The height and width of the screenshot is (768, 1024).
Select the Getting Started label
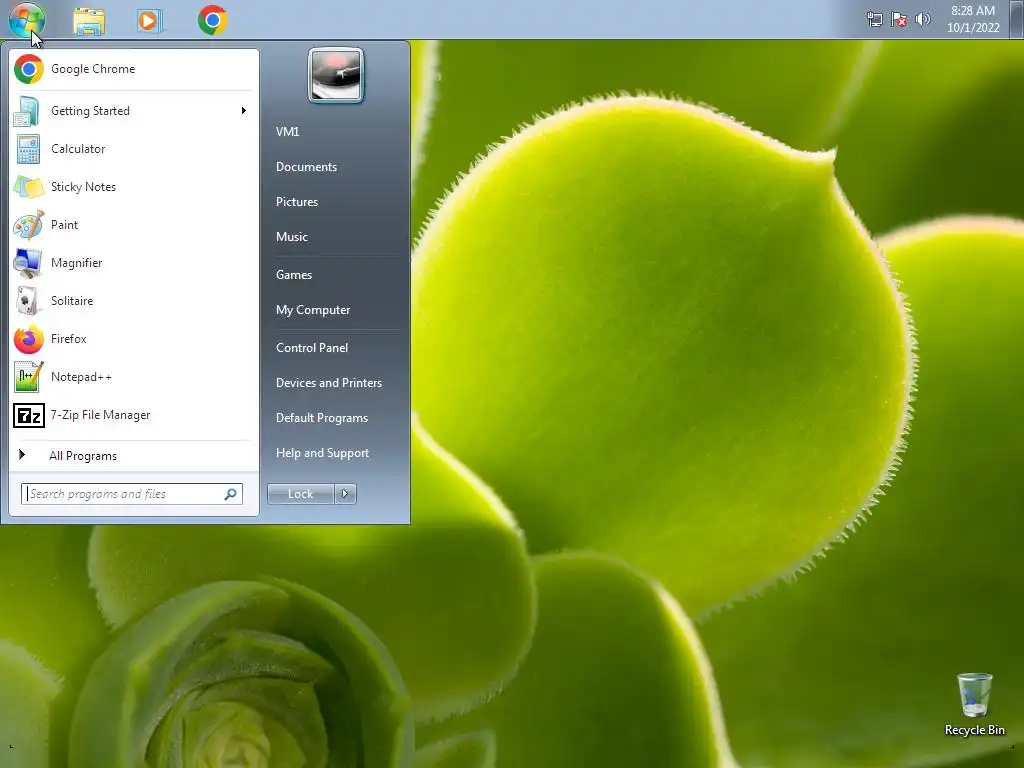(90, 111)
